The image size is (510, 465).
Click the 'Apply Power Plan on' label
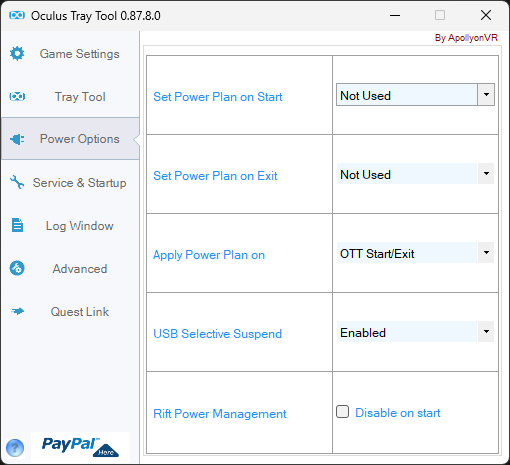coord(209,255)
